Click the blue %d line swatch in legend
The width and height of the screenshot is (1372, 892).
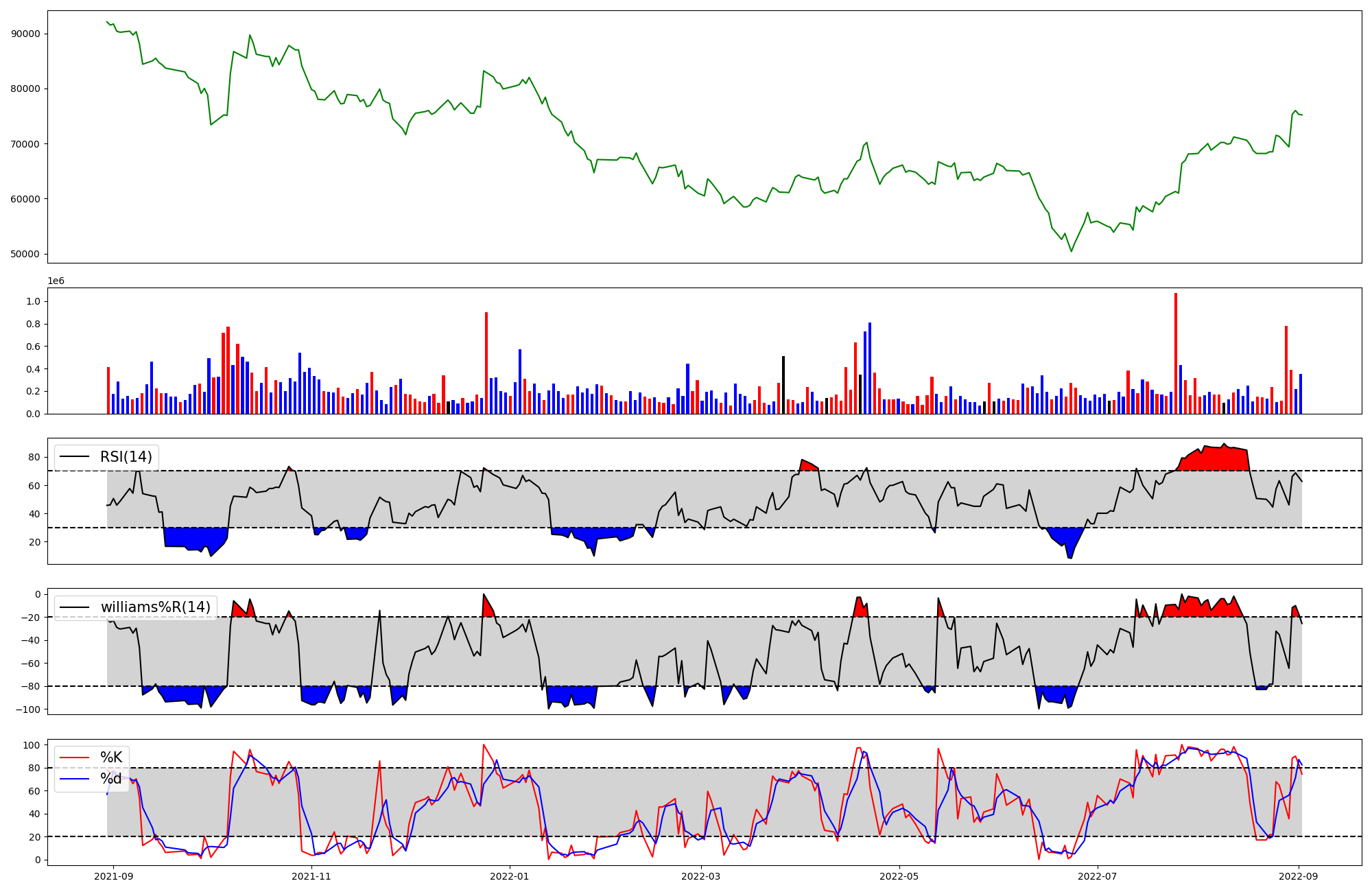click(75, 779)
